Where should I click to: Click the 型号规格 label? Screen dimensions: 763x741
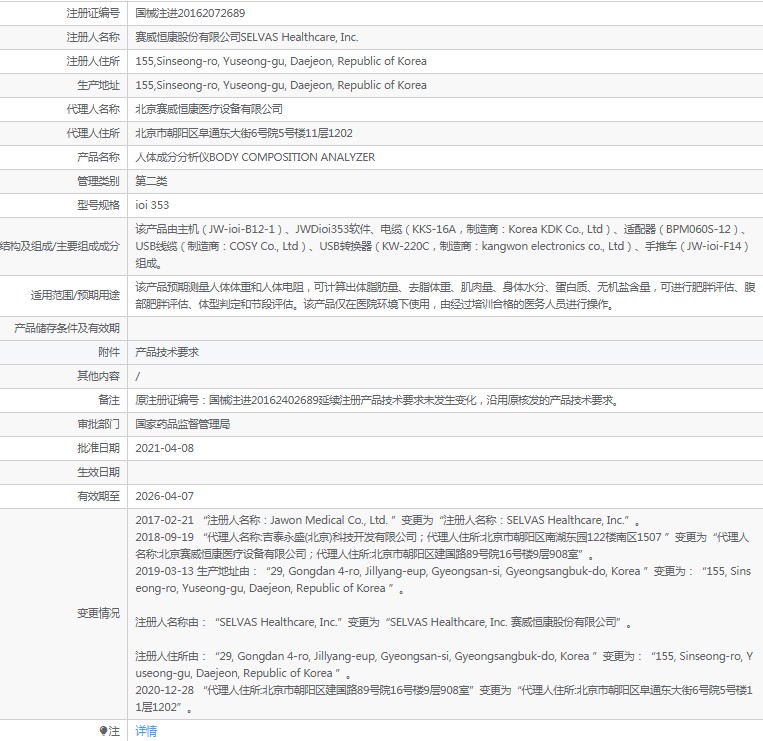[98, 205]
